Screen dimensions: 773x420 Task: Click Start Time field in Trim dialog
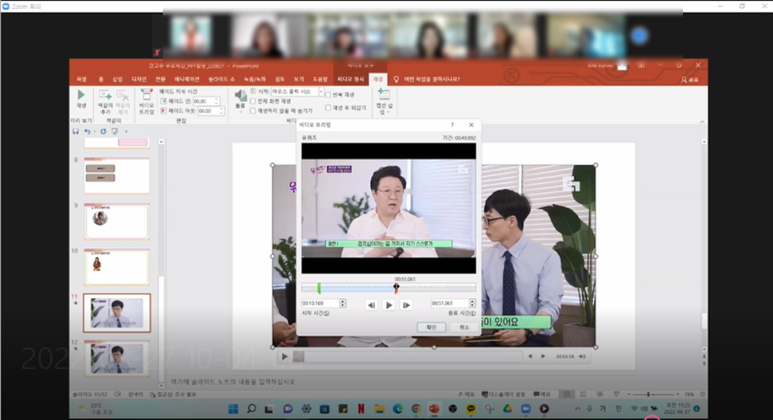click(x=320, y=303)
